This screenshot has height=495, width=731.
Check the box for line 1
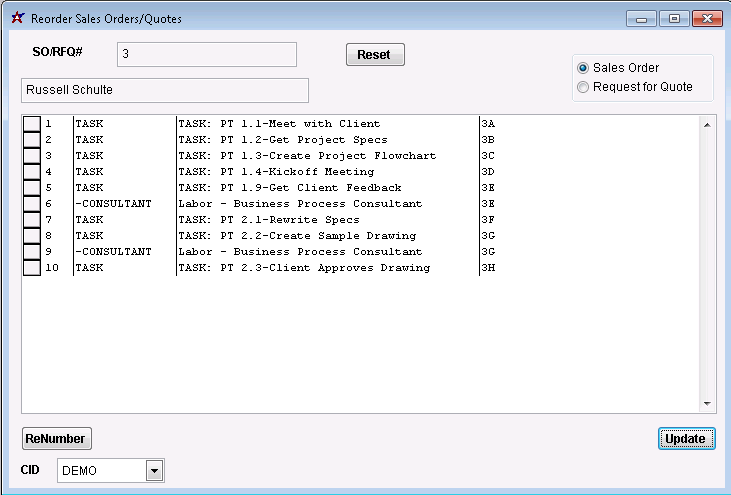tap(32, 124)
